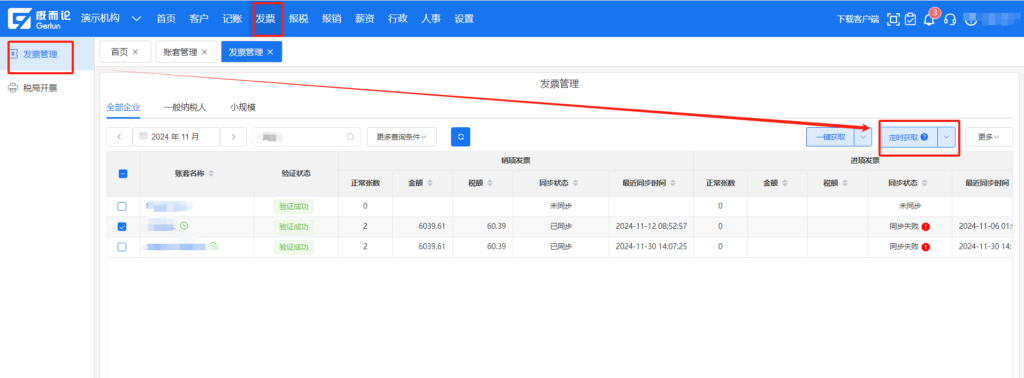
Task: Toggle the select-all checkbox in table header
Action: point(123,174)
